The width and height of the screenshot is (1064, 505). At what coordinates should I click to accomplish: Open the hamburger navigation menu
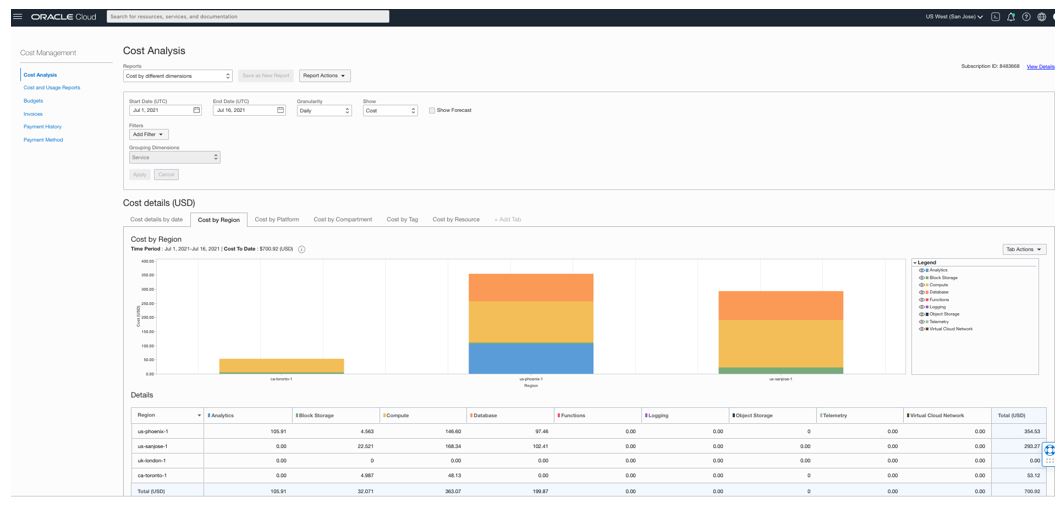[x=17, y=17]
